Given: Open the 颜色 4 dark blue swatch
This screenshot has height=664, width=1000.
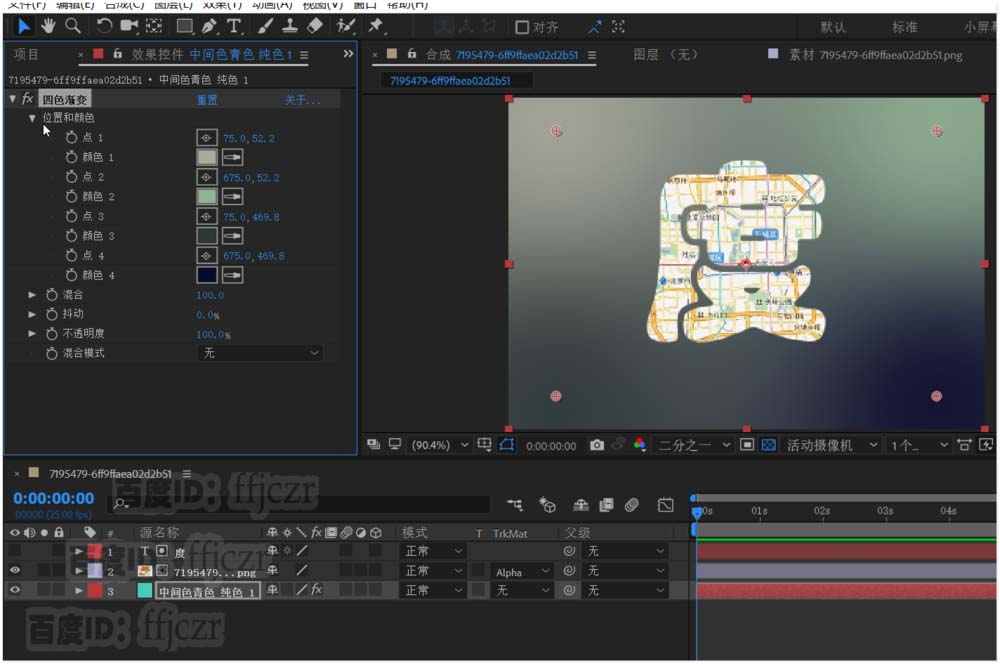Looking at the screenshot, I should tap(207, 276).
